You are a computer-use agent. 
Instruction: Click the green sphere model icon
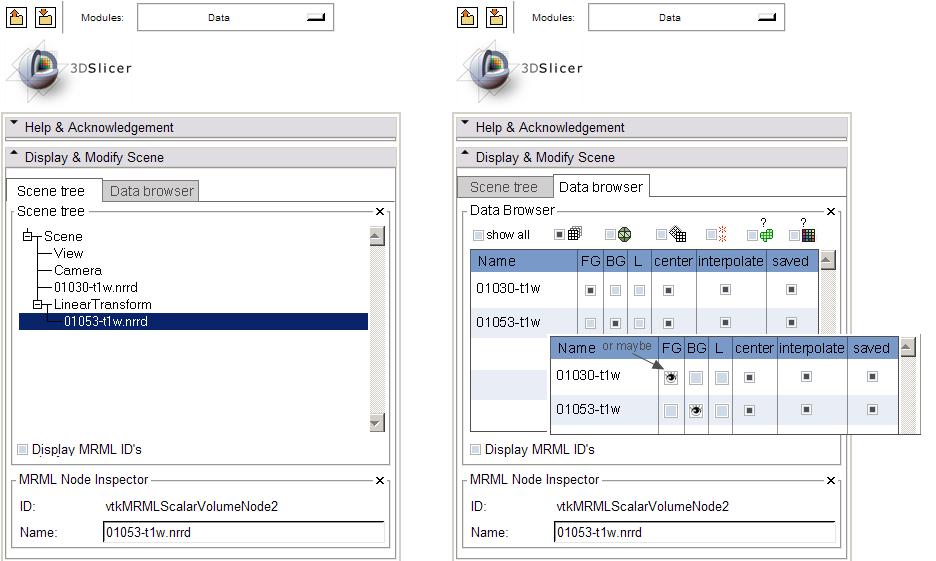point(623,234)
